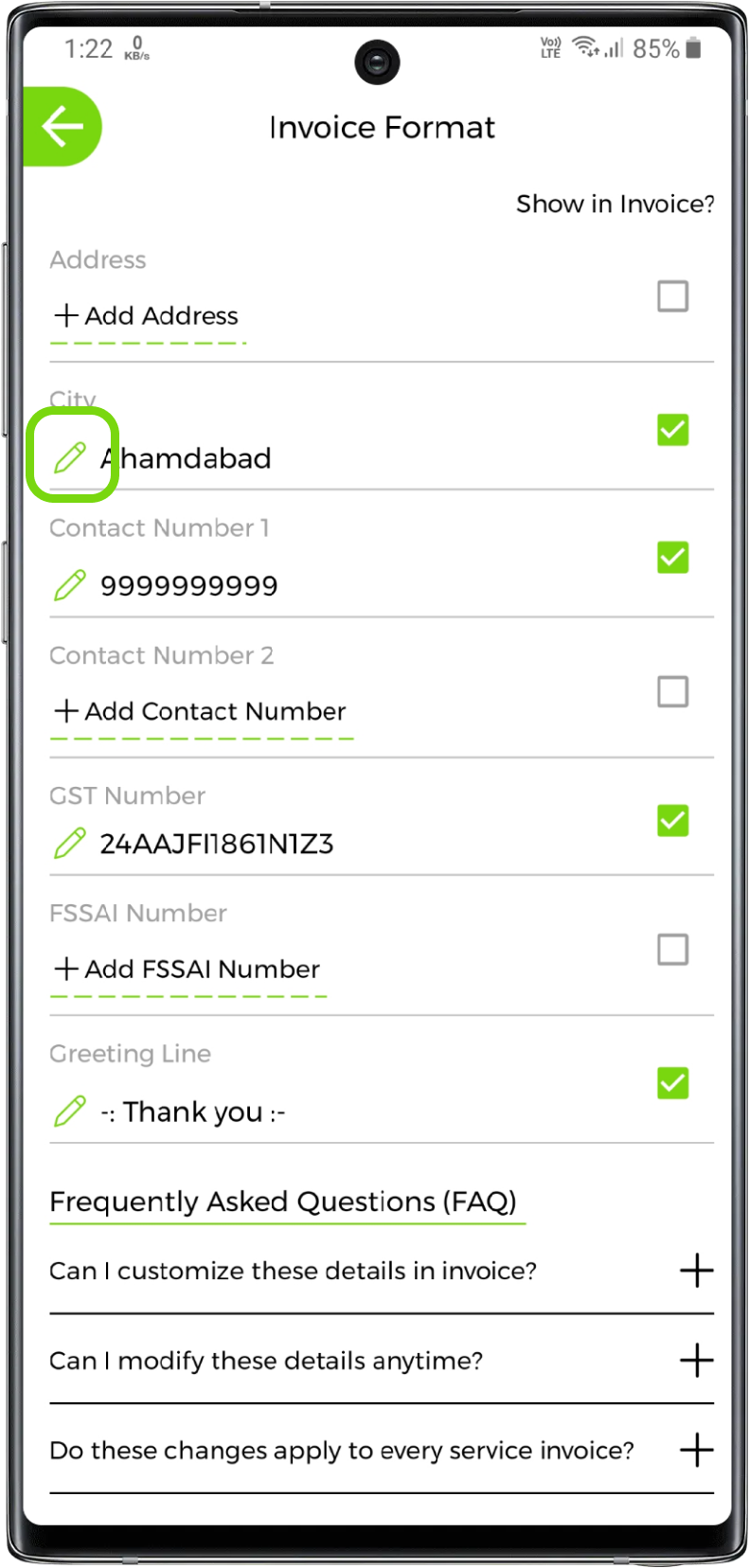Click pencil icon next to Greeting Line
Image resolution: width=749 pixels, height=1568 pixels.
[70, 1111]
